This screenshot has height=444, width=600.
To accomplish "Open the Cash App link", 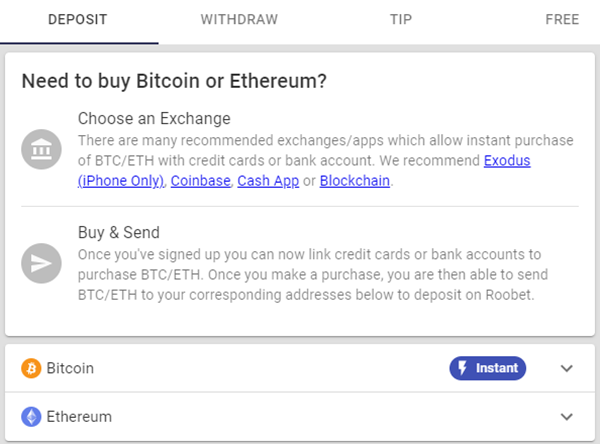I will [268, 181].
